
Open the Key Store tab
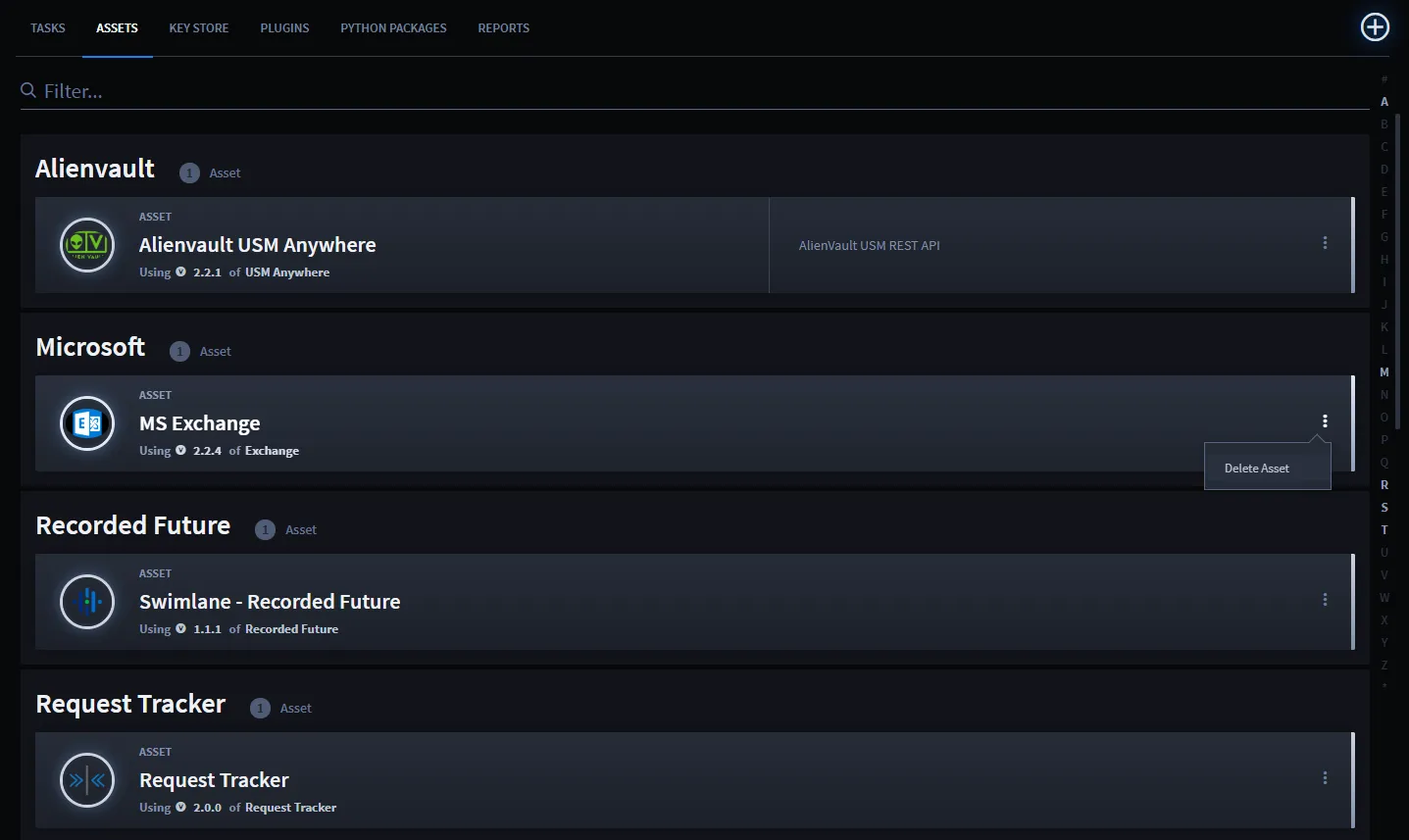point(199,28)
